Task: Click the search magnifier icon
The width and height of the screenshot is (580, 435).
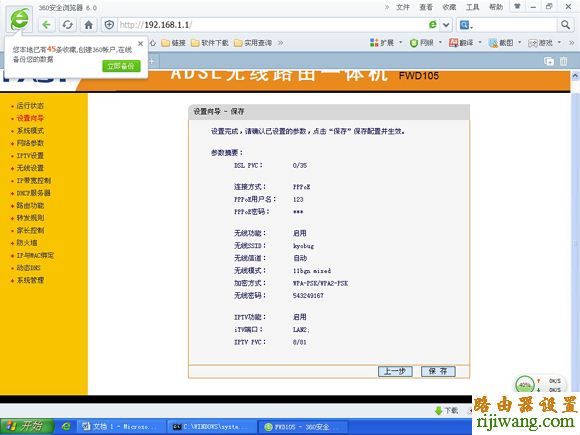Action: pos(565,25)
